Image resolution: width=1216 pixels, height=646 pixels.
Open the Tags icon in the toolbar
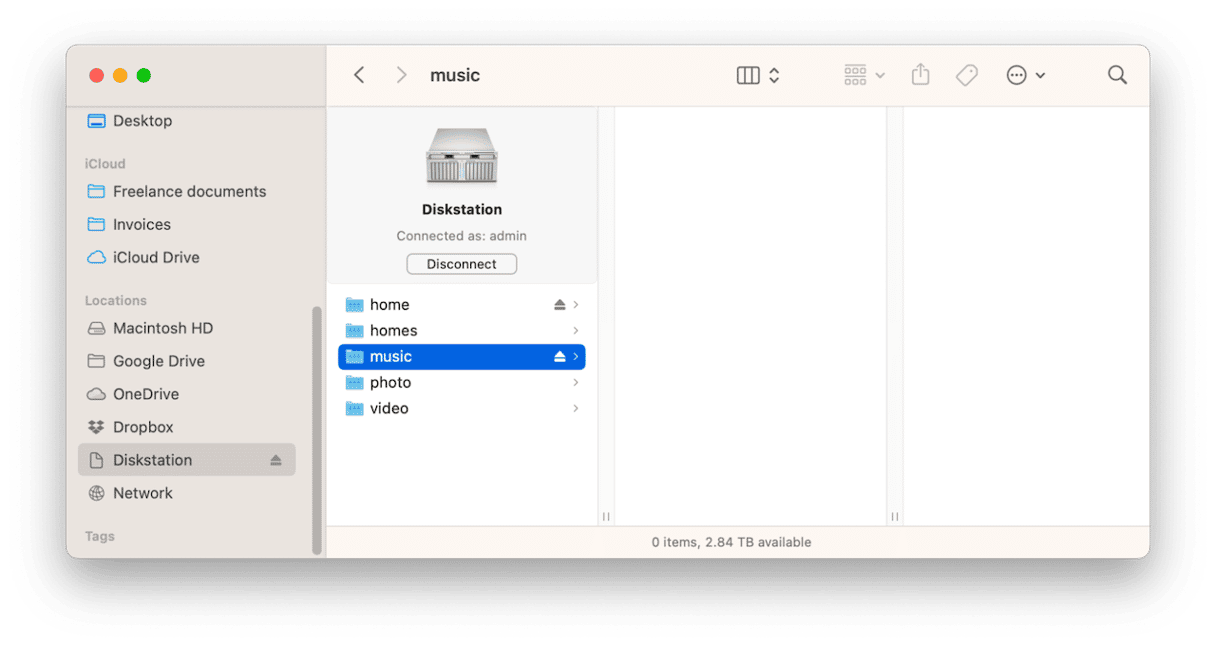coord(966,74)
